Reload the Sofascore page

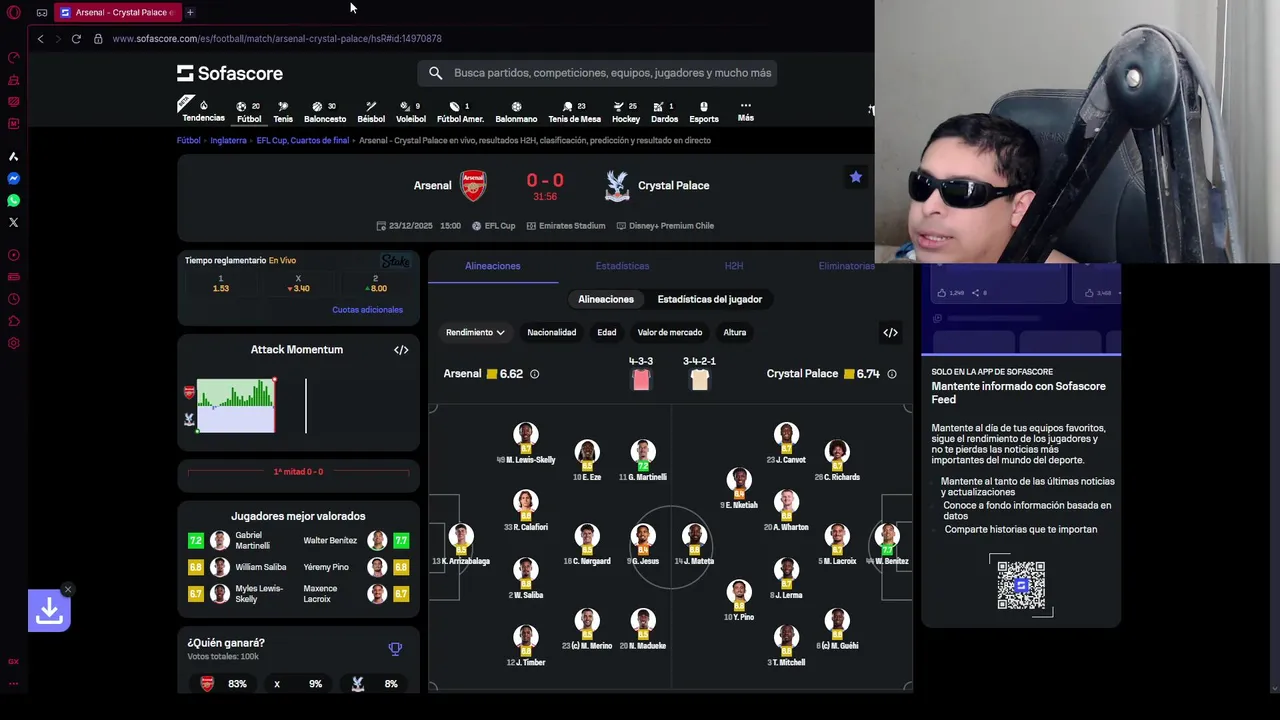click(x=76, y=39)
